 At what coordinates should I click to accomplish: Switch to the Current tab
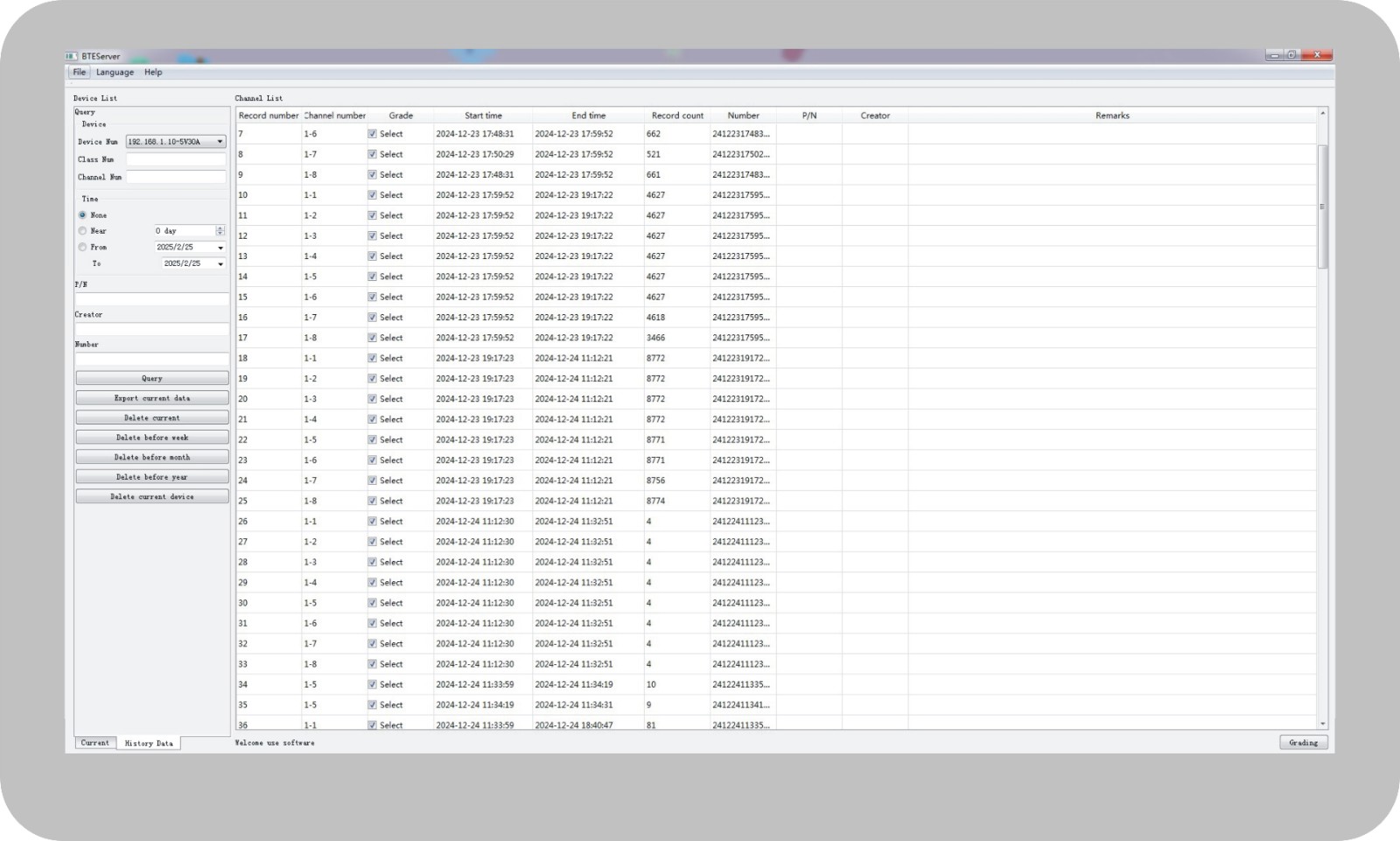click(x=95, y=743)
